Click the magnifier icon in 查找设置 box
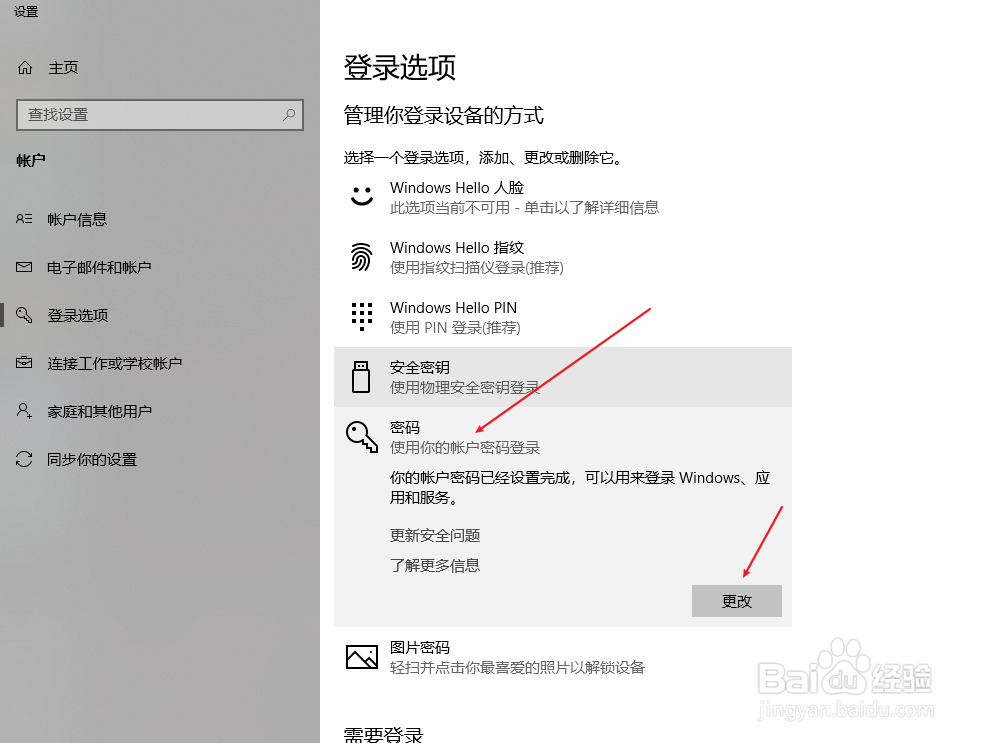The width and height of the screenshot is (988, 743). 289,115
